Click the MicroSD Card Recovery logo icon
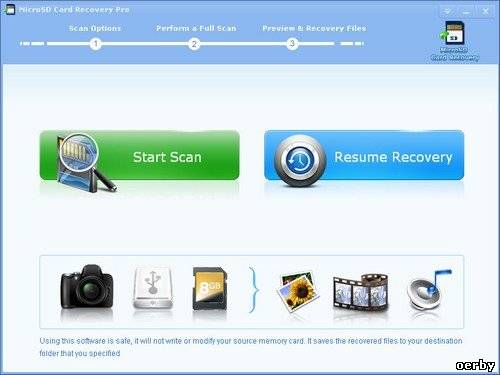This screenshot has width=500, height=375. 455,41
